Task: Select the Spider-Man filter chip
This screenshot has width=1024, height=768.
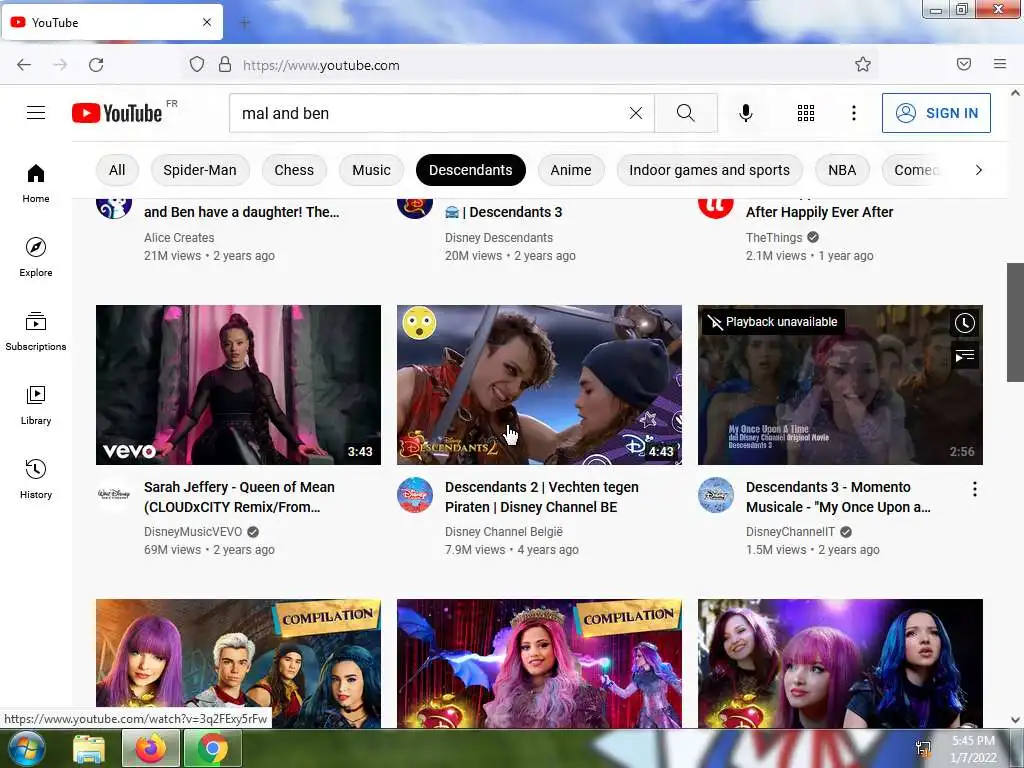Action: point(200,170)
